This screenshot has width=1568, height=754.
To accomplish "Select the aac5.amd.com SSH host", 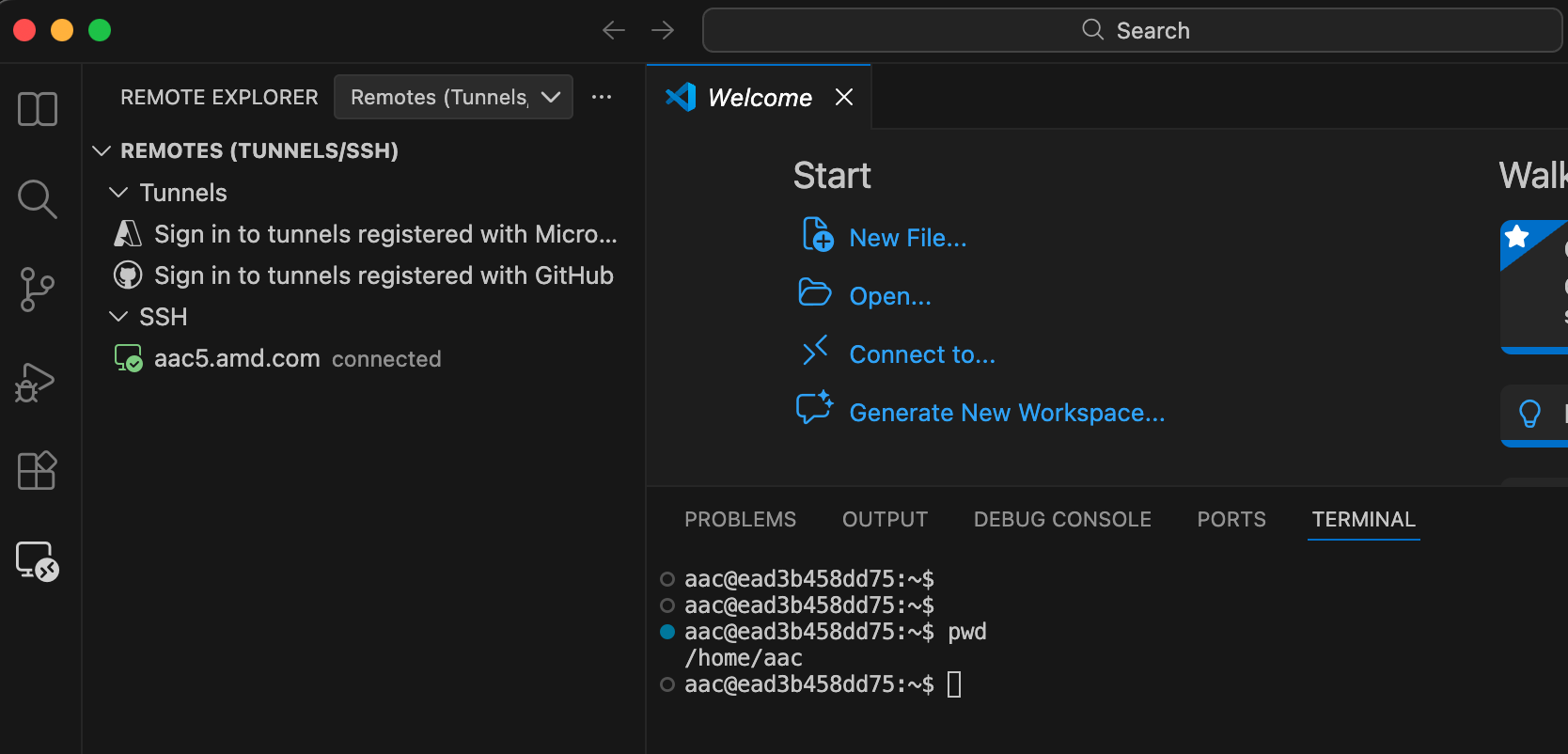I will pos(237,359).
